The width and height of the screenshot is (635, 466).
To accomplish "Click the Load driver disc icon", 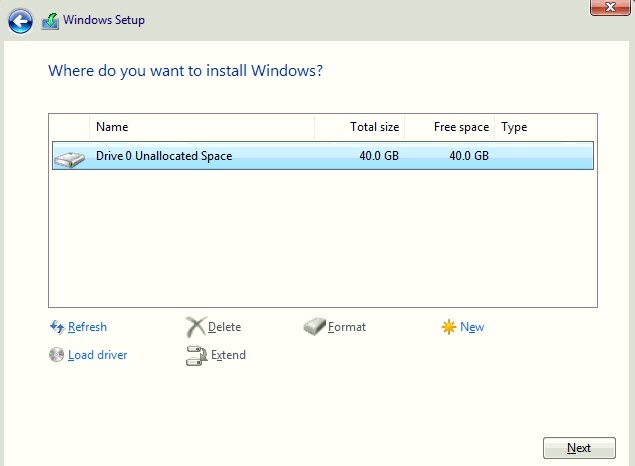I will coord(57,355).
